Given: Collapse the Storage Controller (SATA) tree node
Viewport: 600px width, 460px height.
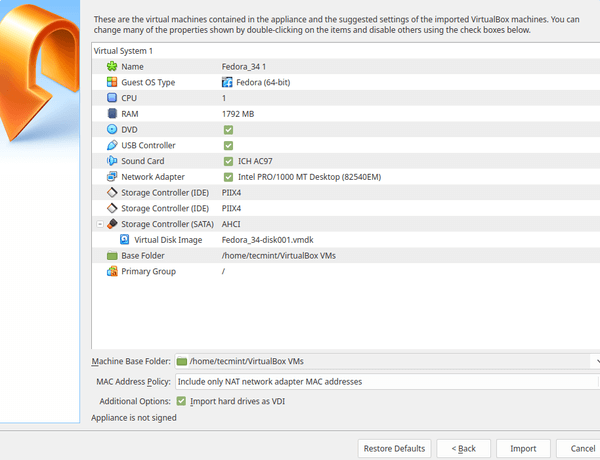Looking at the screenshot, I should [100, 224].
